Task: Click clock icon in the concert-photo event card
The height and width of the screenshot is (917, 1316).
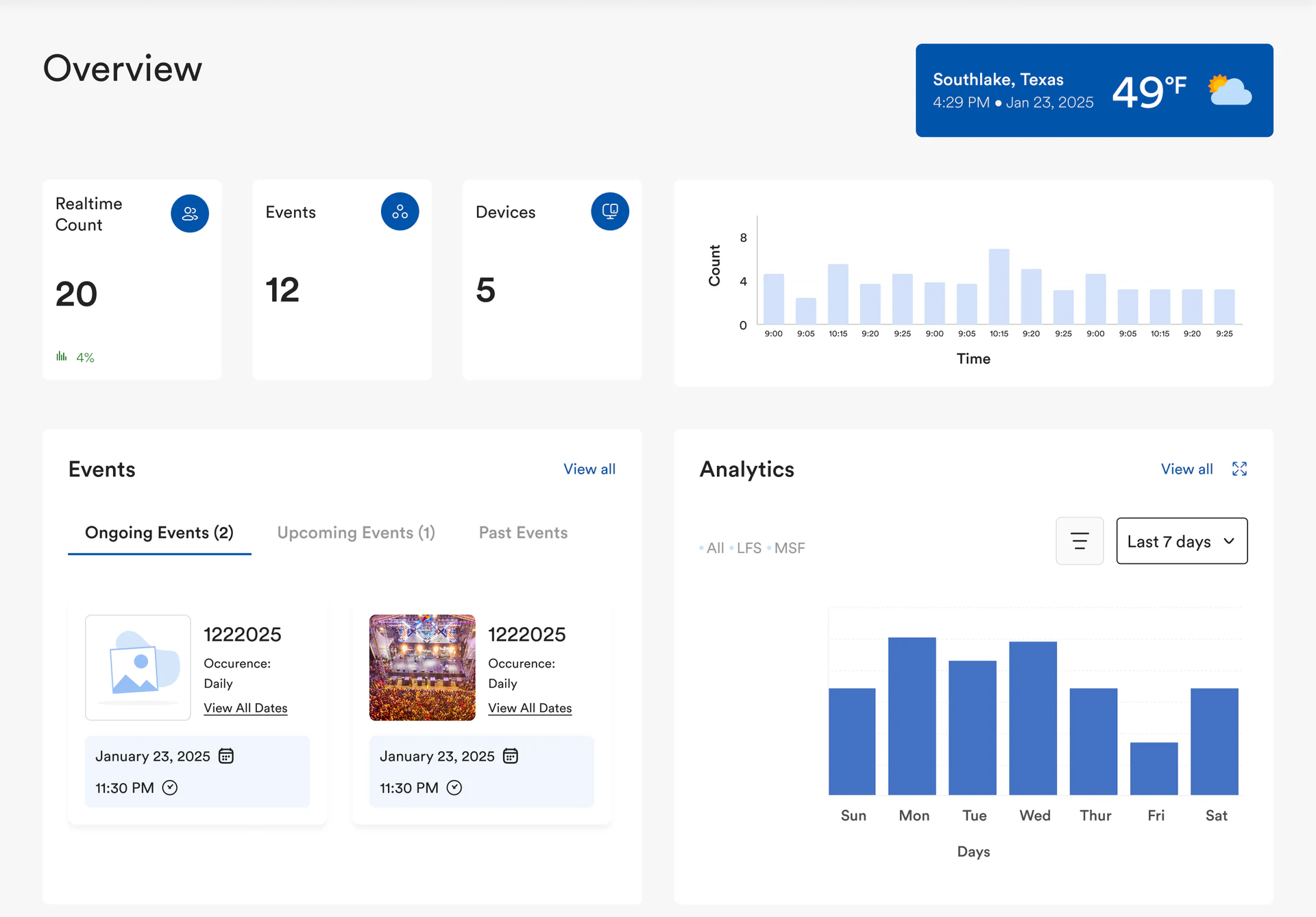Action: pyautogui.click(x=454, y=787)
